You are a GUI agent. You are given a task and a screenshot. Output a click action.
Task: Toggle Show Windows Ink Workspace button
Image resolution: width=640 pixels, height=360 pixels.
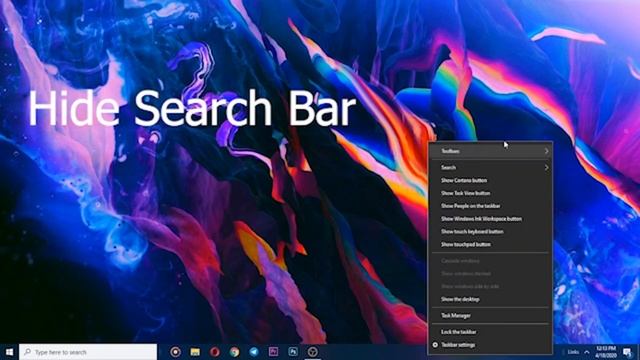(x=490, y=219)
